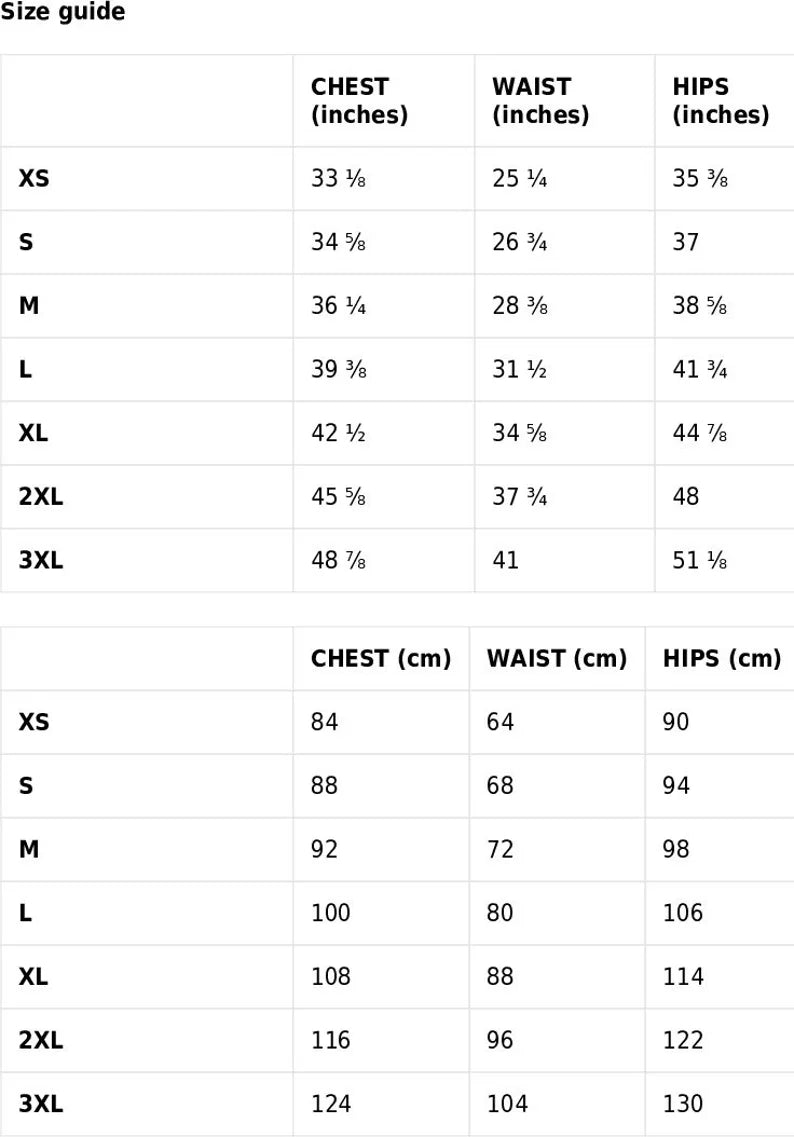The height and width of the screenshot is (1137, 794).
Task: Click the L chest measurement 39 ⅜
Action: pos(339,369)
